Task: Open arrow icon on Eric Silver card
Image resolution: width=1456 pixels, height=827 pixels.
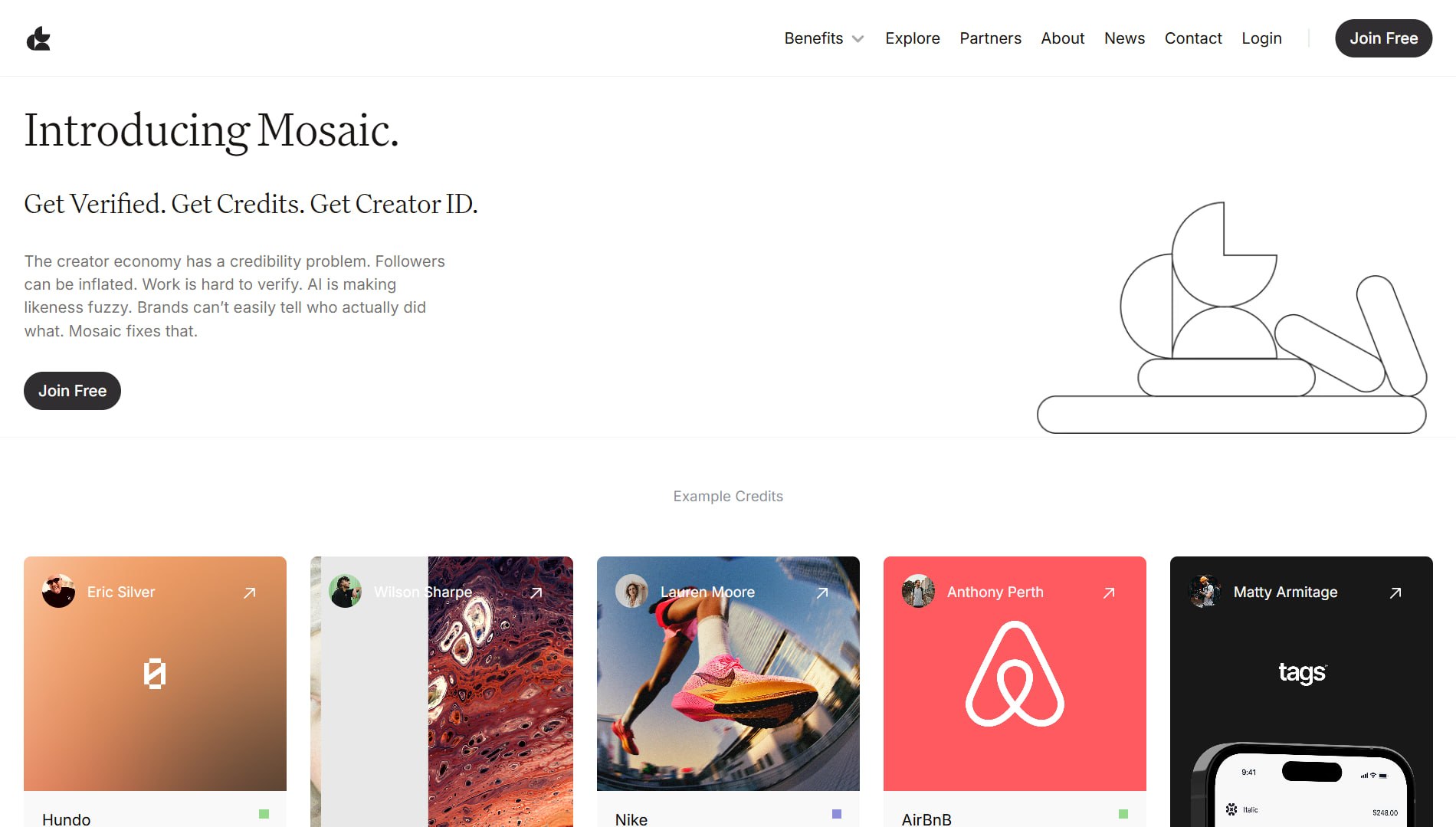Action: coord(250,592)
